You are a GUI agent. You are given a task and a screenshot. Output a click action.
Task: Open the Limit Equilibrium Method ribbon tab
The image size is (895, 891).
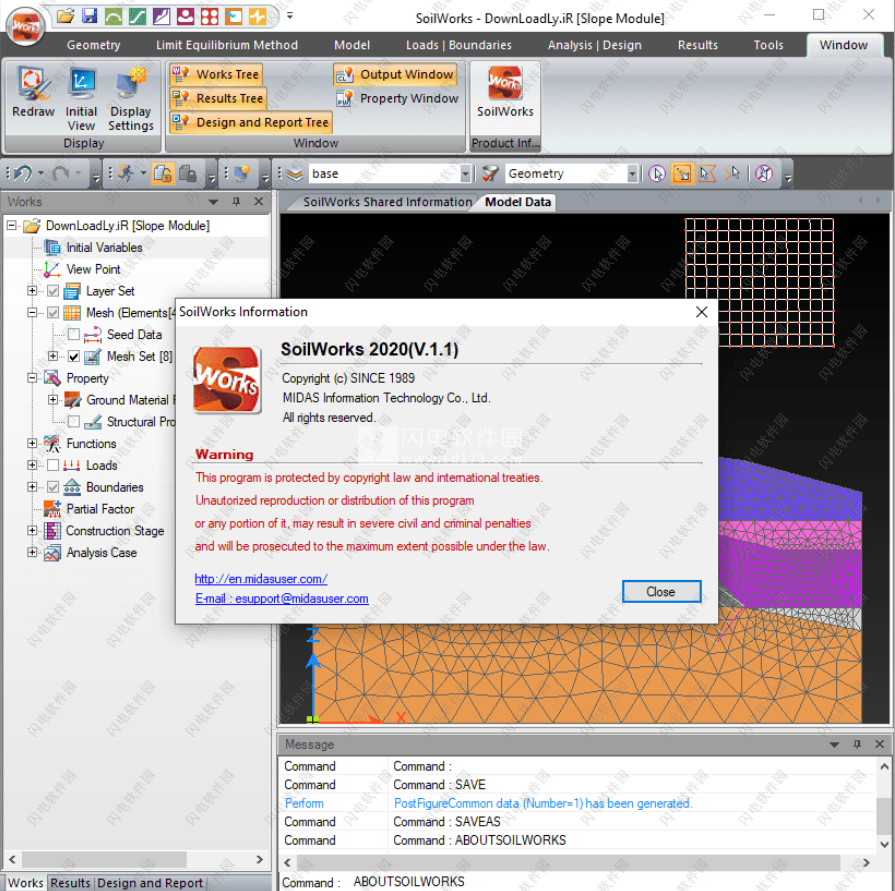pos(227,45)
